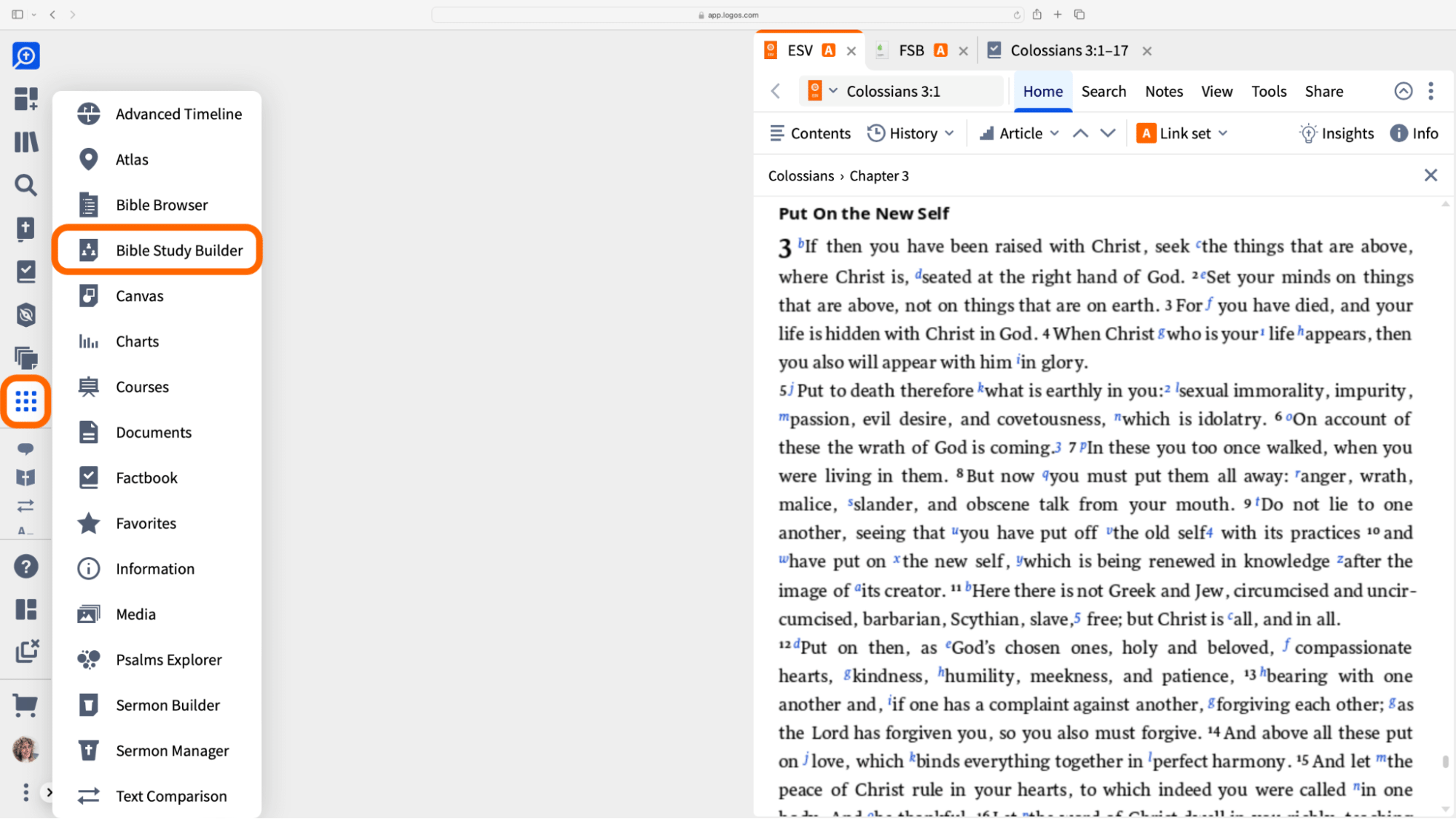Open the Logos home icon
The image size is (1456, 819).
click(25, 56)
